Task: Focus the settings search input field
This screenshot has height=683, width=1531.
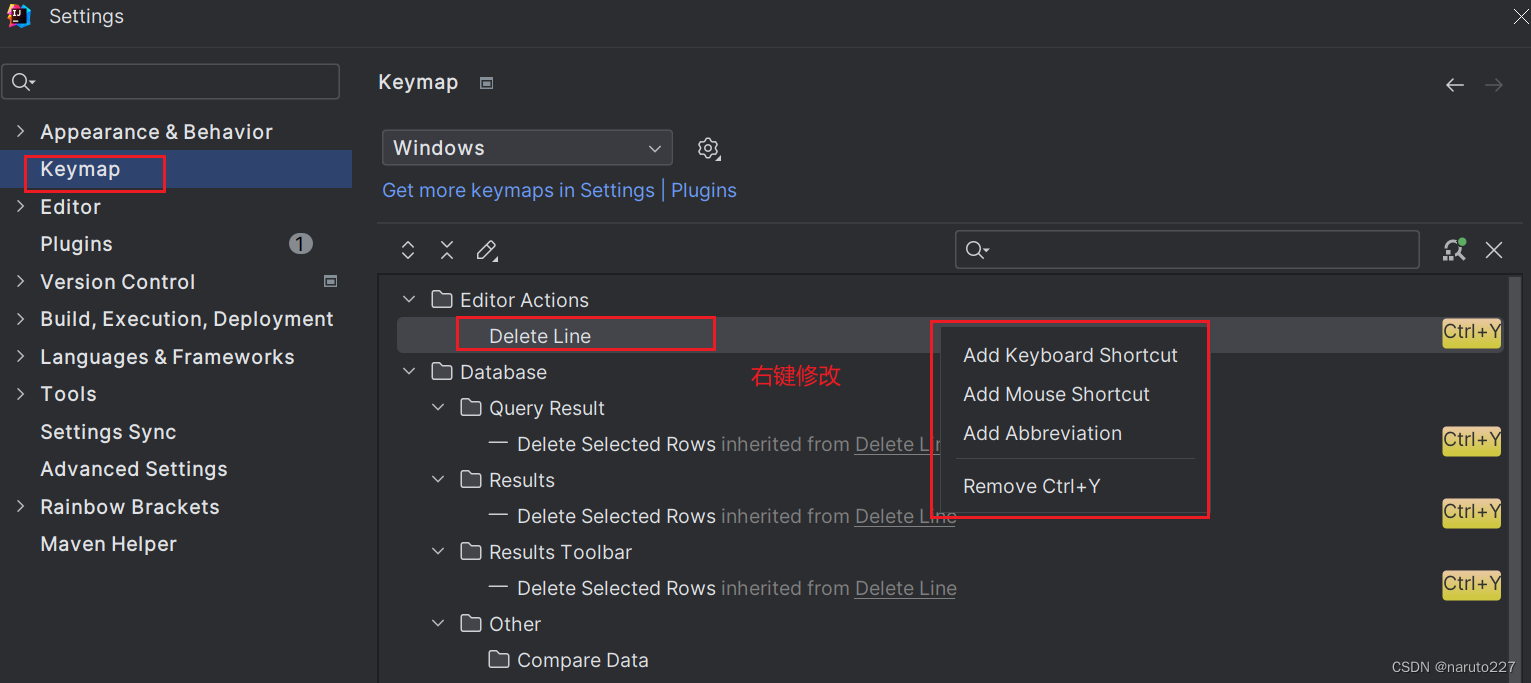Action: (171, 82)
